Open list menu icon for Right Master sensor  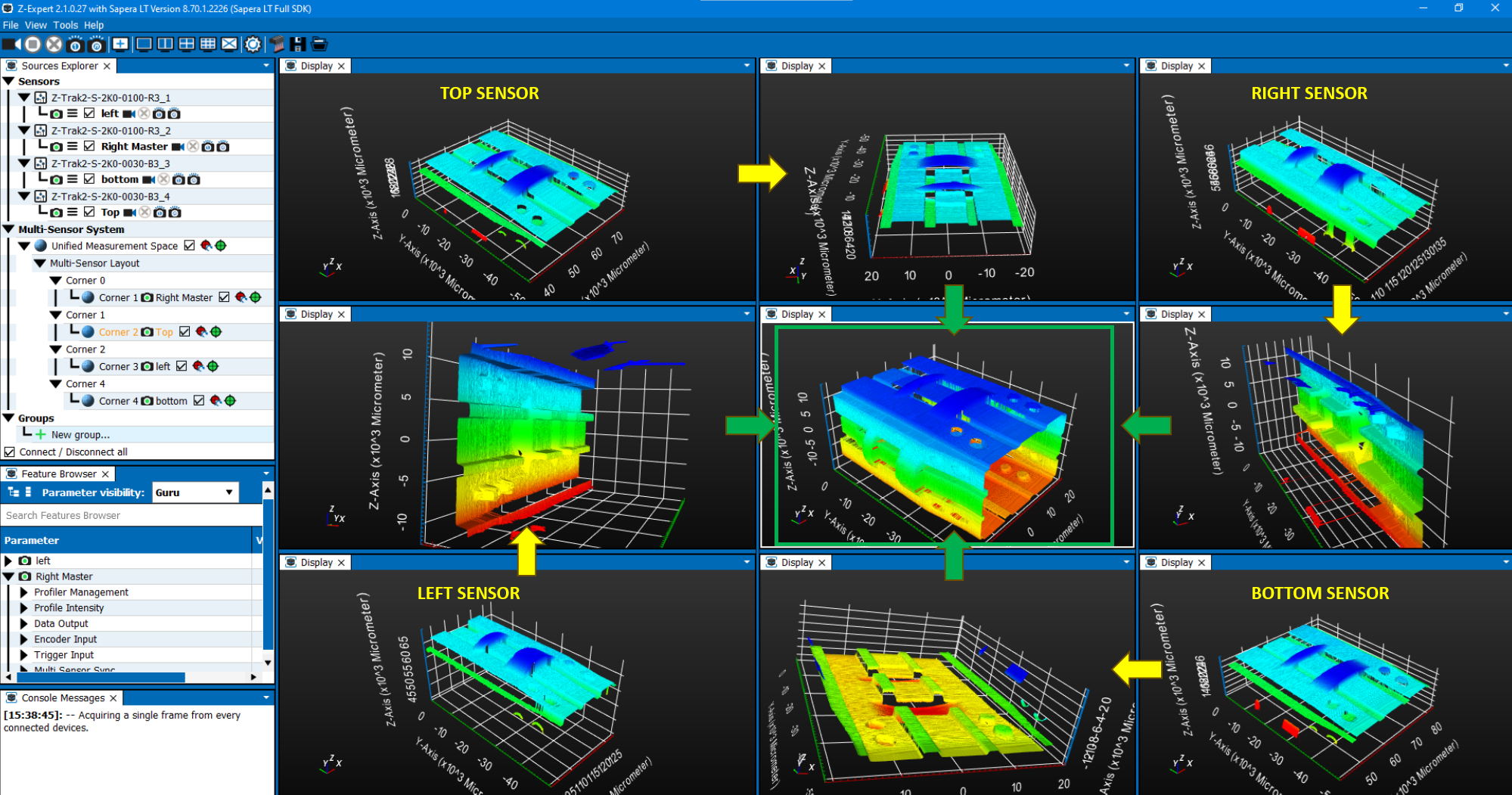click(x=72, y=147)
